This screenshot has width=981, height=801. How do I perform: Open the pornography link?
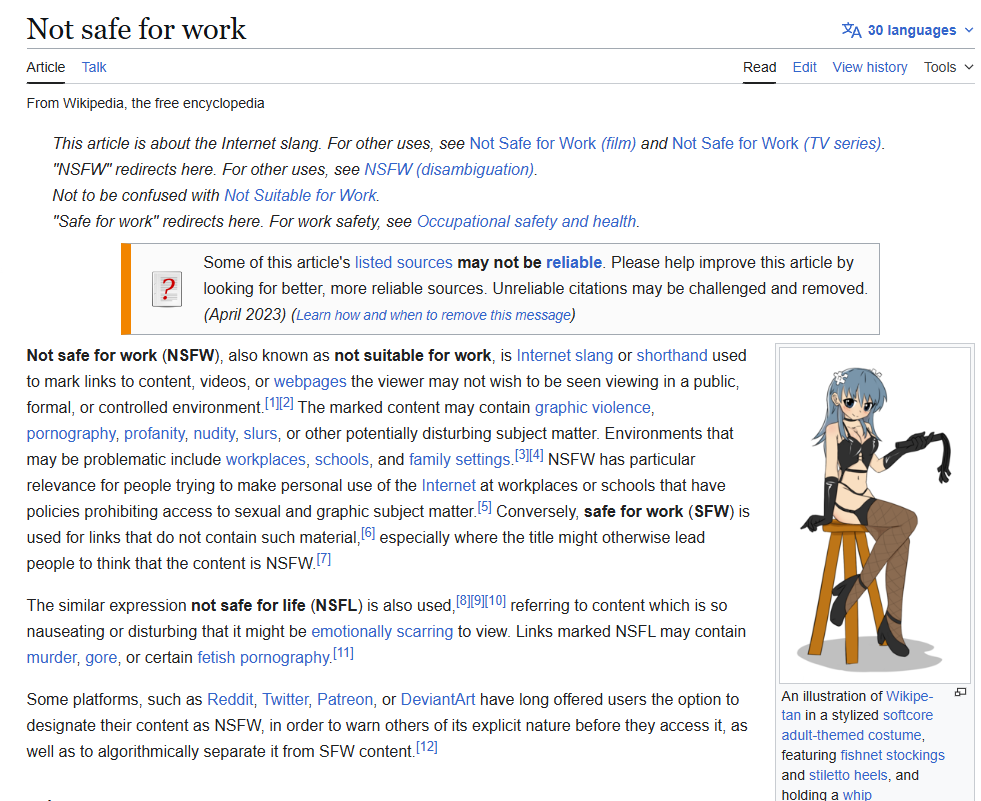[x=71, y=434]
